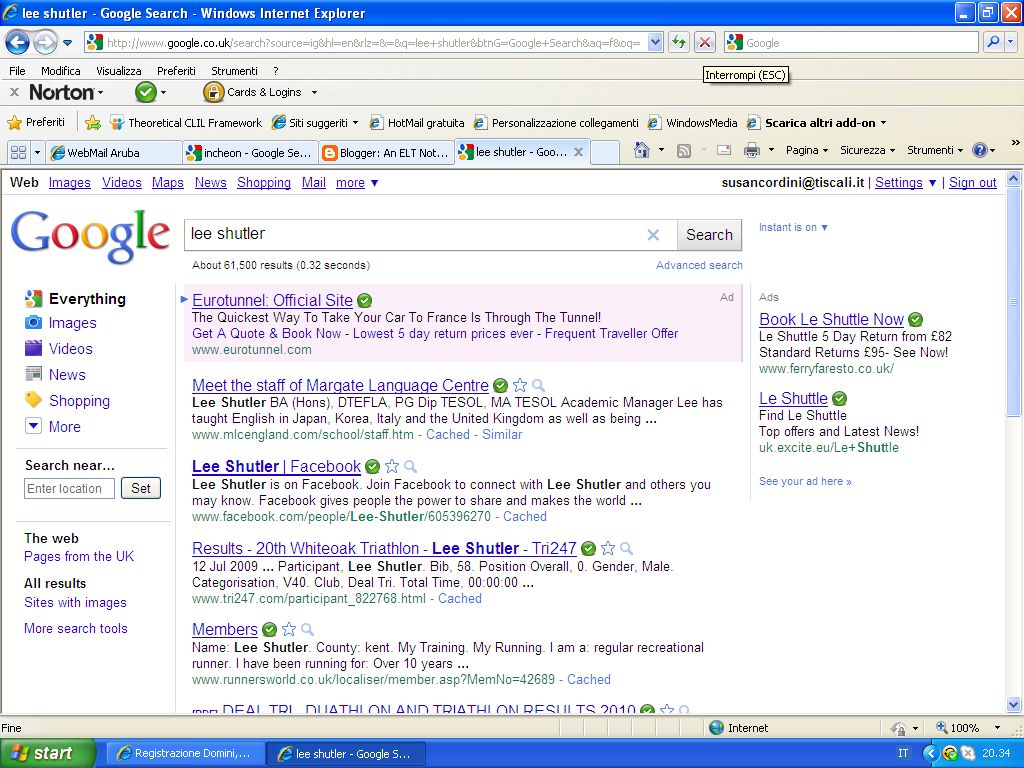
Task: Go back with the browser Back arrow
Action: click(18, 42)
